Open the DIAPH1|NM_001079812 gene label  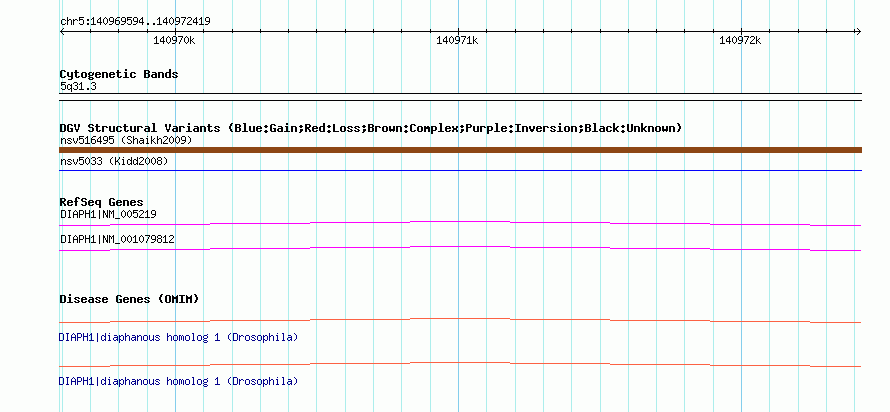coord(117,239)
